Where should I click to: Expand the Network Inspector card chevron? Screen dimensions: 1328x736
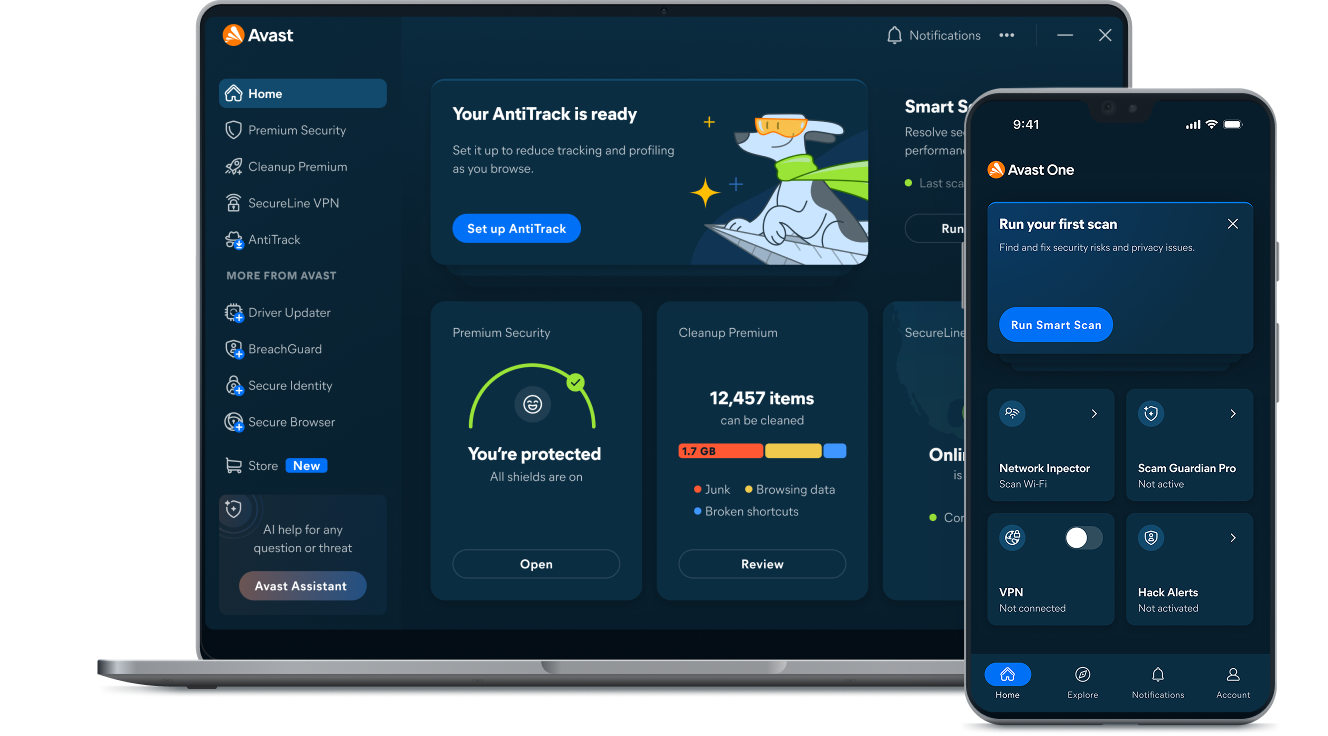click(1093, 413)
